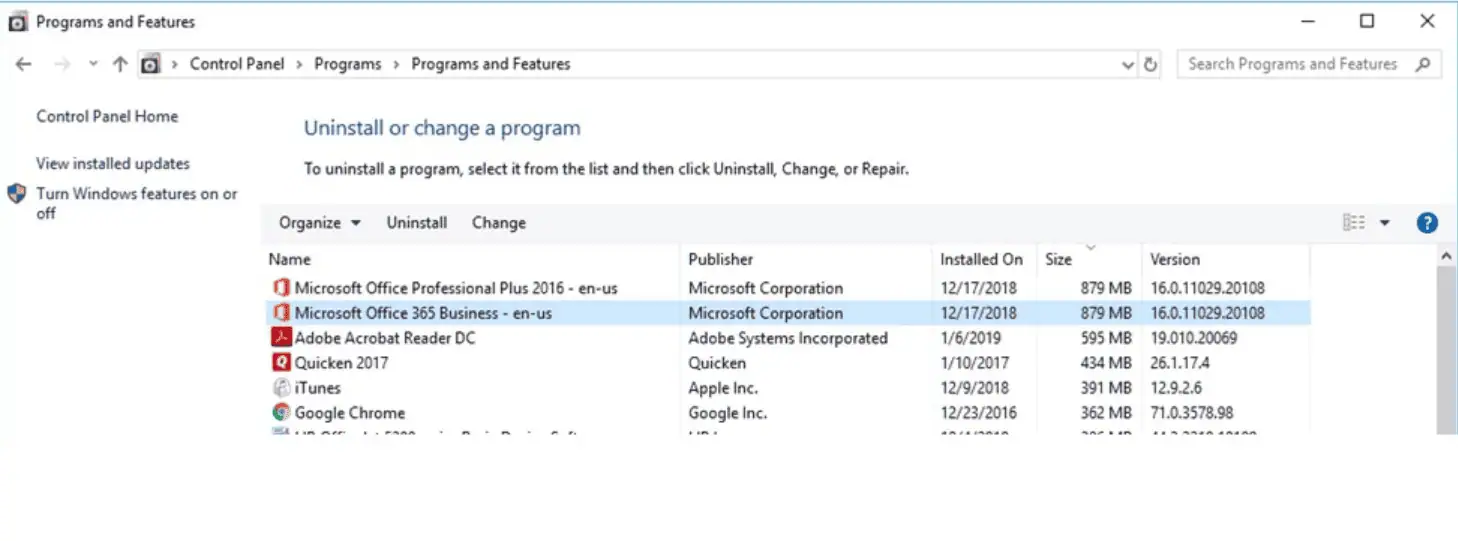1458x541 pixels.
Task: Sort by Version column header
Action: click(x=1225, y=259)
